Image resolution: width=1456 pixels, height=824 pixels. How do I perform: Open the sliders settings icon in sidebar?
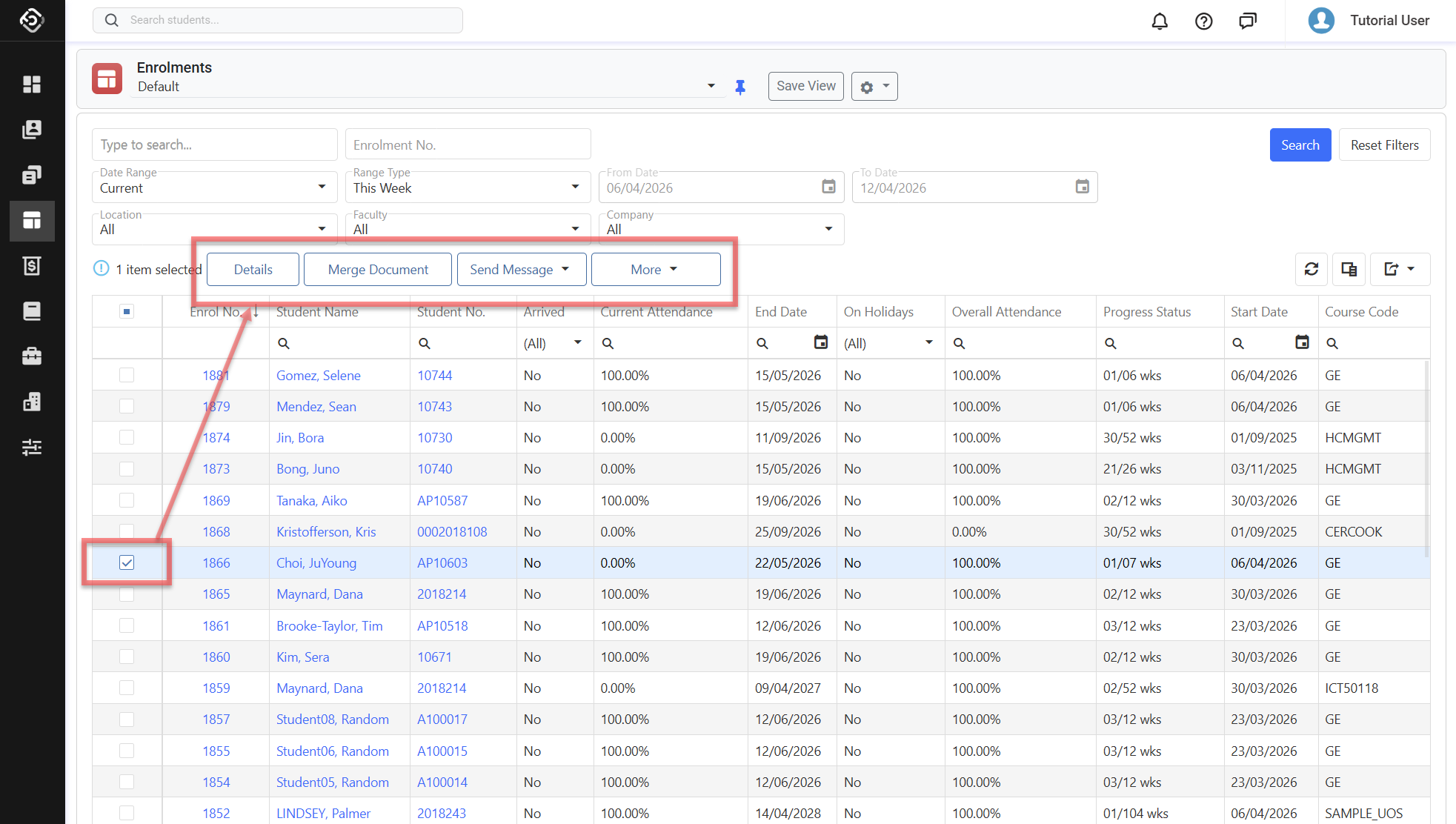tap(32, 447)
